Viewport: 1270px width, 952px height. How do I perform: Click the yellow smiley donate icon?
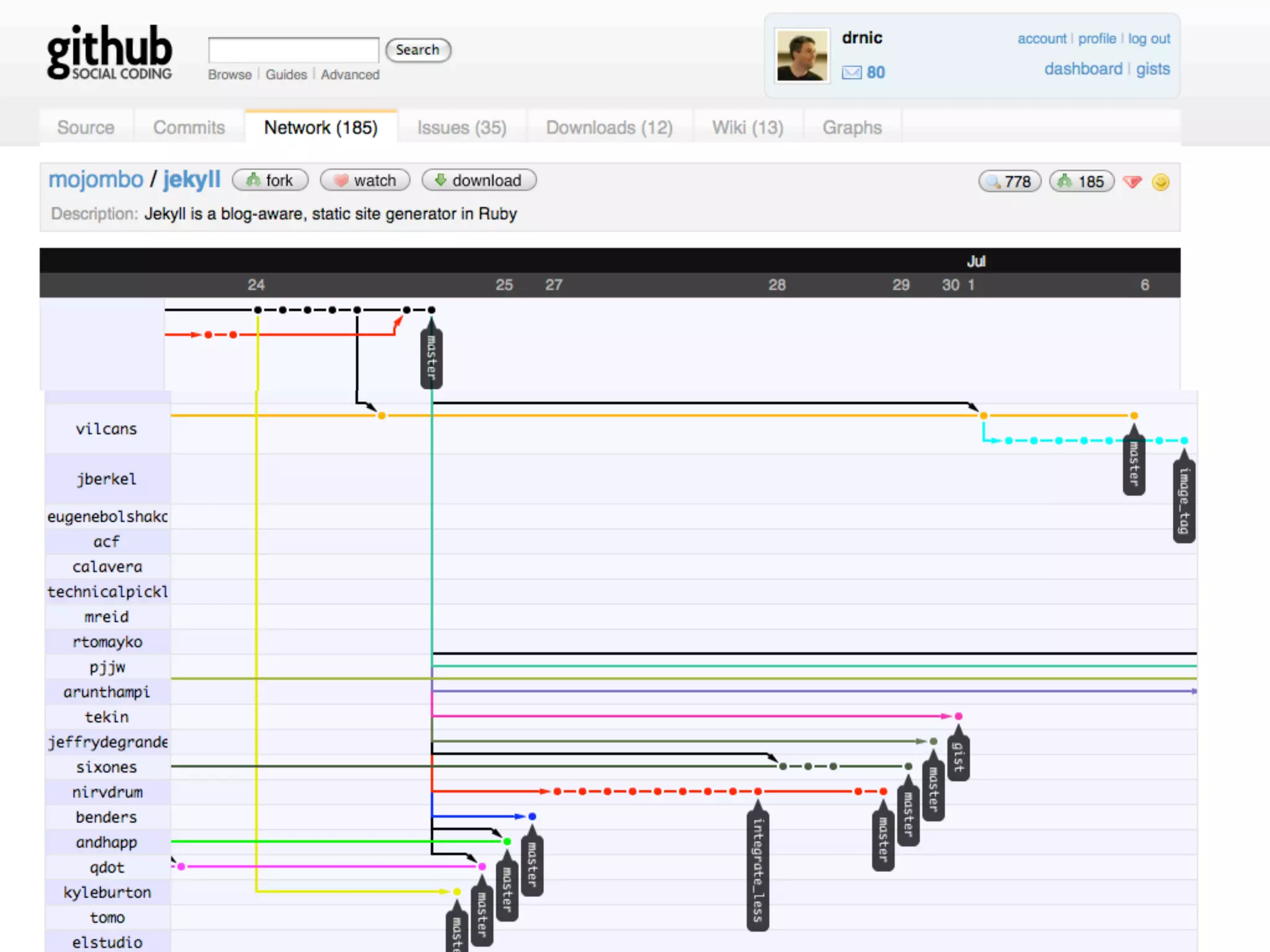click(1160, 182)
